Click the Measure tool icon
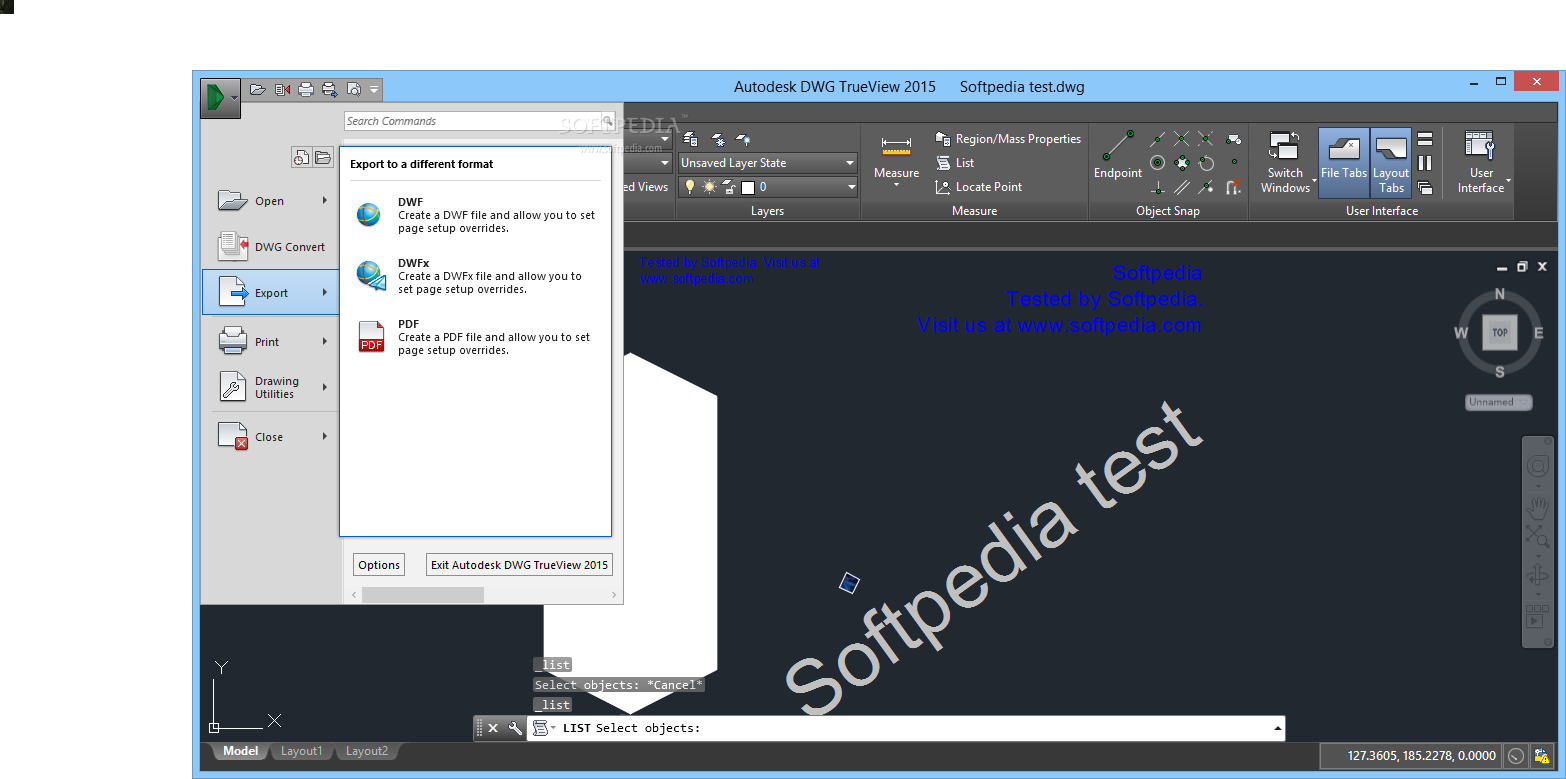Image resolution: width=1566 pixels, height=779 pixels. click(896, 147)
